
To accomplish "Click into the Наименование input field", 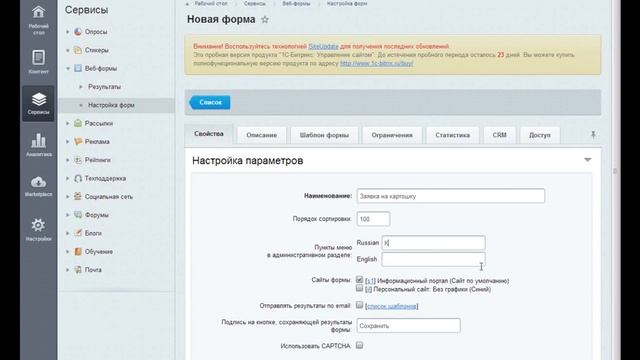I will [x=451, y=196].
